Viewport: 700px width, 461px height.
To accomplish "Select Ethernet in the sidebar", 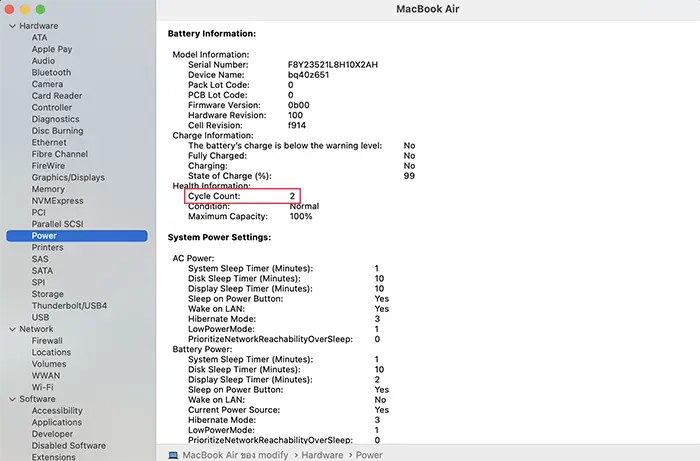I will pos(49,142).
